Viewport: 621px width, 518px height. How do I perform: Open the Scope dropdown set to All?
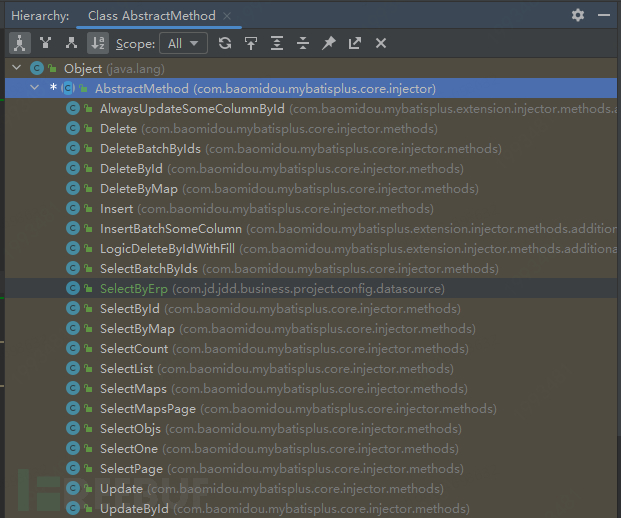tap(186, 43)
